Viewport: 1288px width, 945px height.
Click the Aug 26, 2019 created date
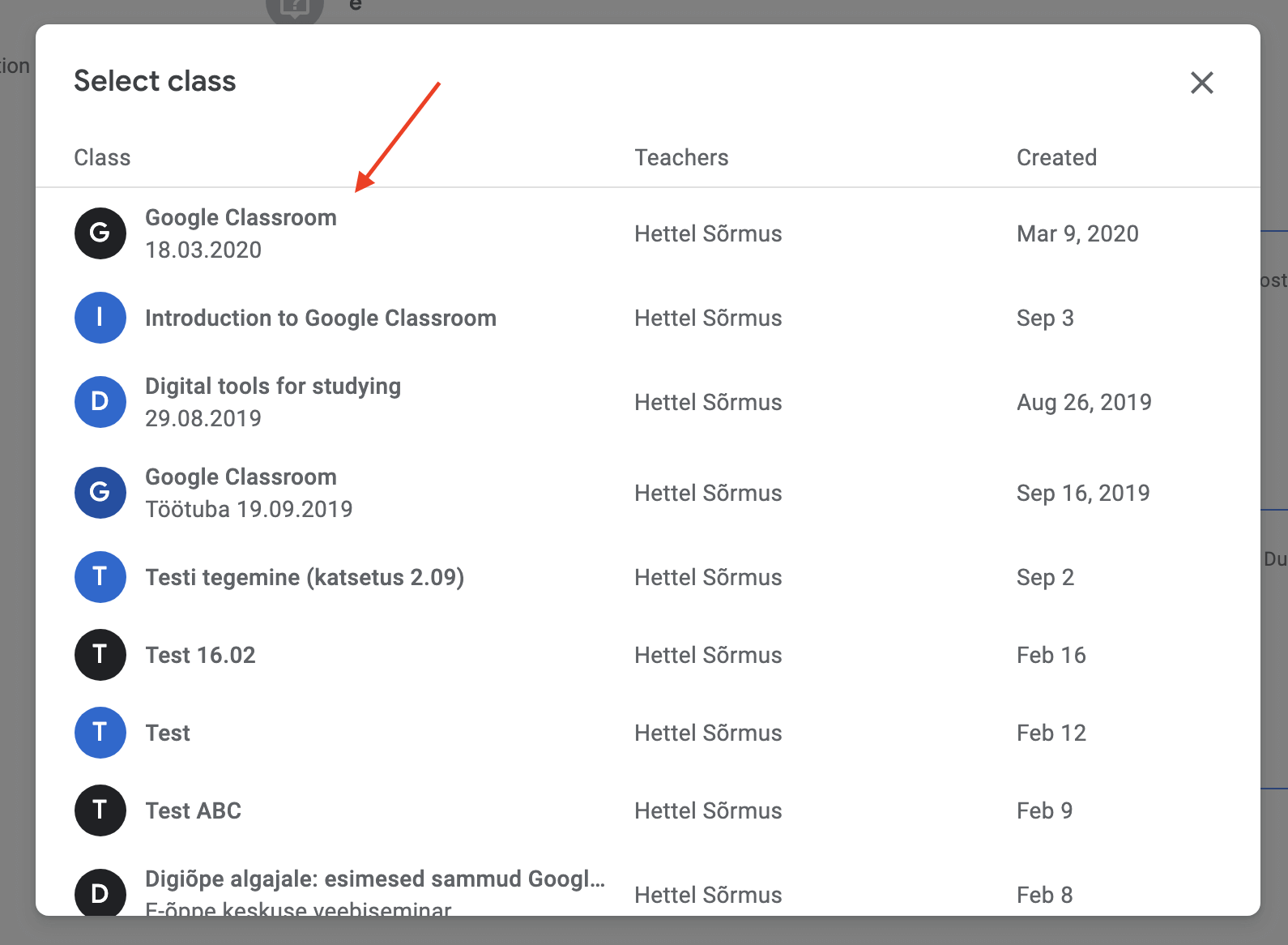[1084, 402]
